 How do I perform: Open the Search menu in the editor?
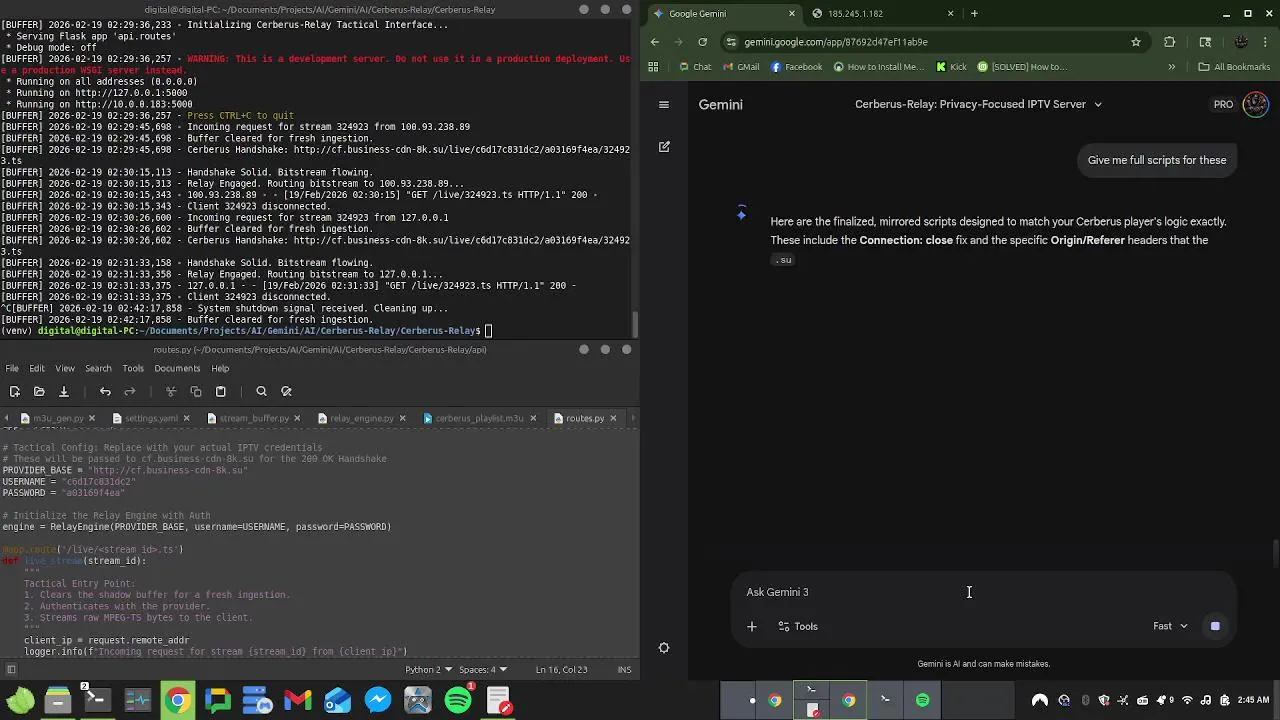pos(98,368)
